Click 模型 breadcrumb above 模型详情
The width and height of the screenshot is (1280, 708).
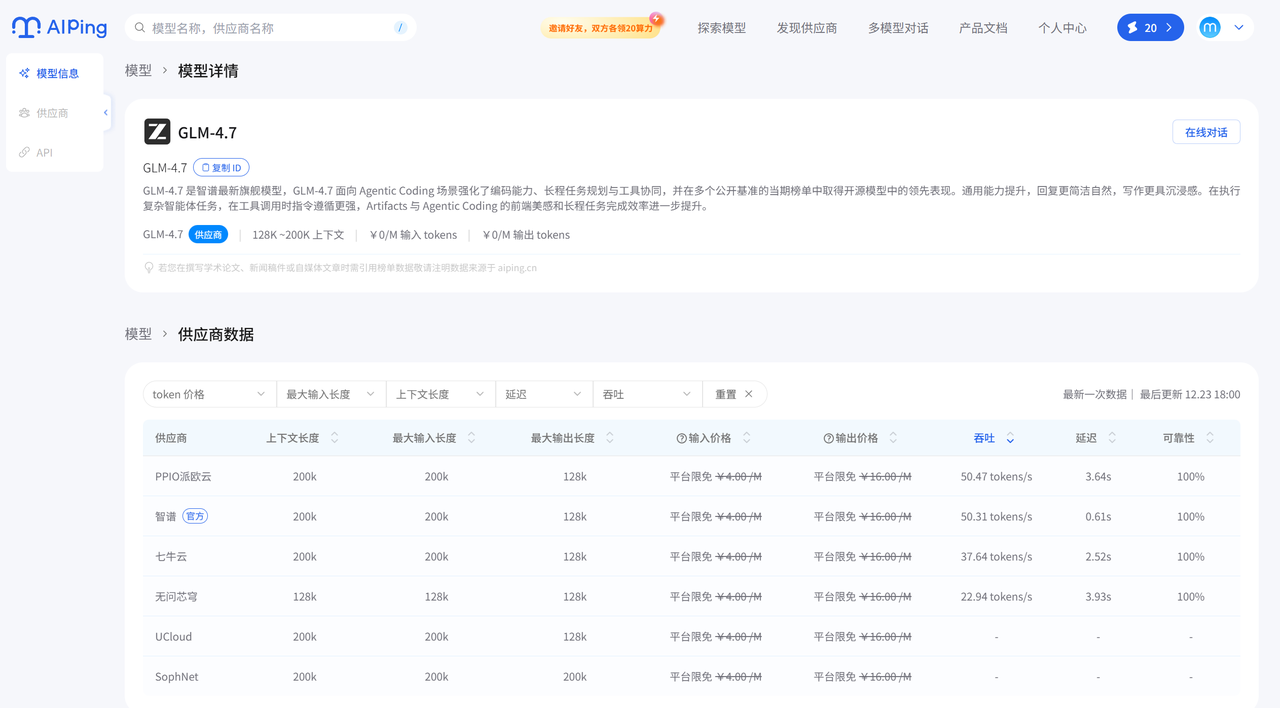coord(138,70)
